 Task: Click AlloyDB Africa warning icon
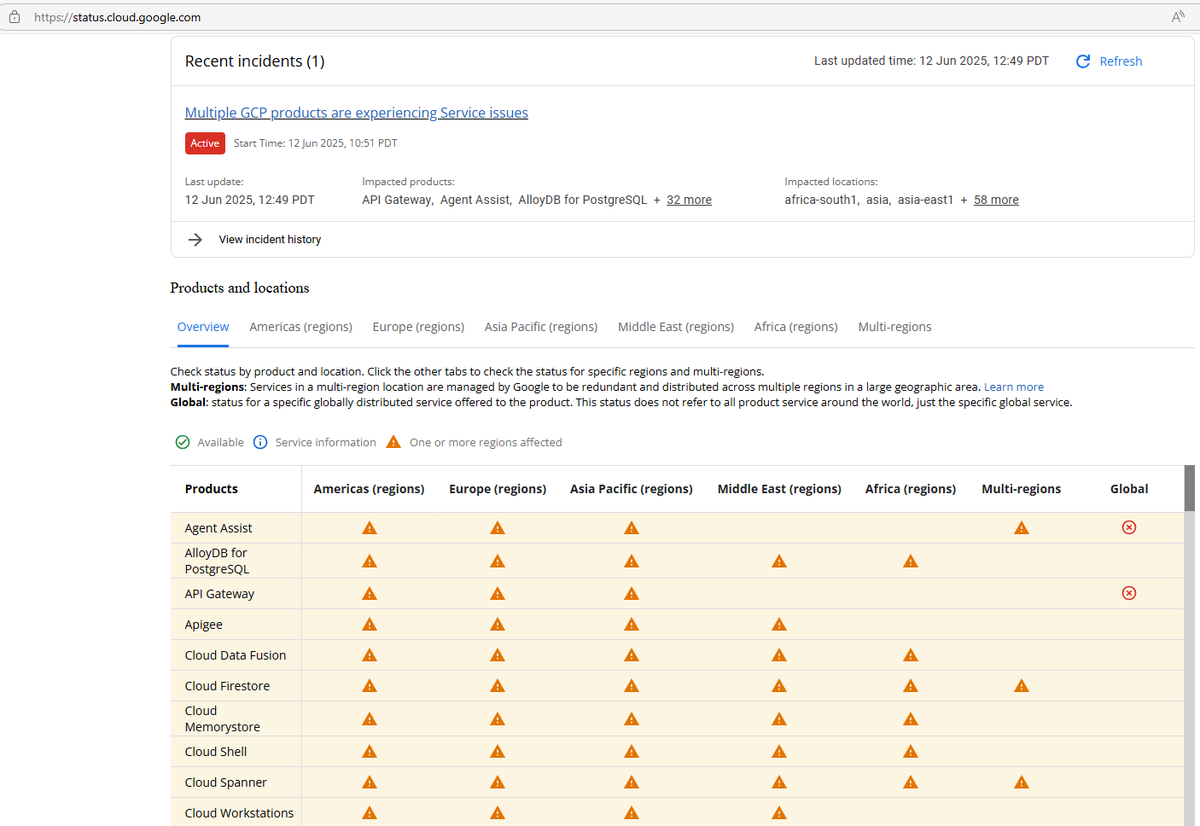pos(910,561)
